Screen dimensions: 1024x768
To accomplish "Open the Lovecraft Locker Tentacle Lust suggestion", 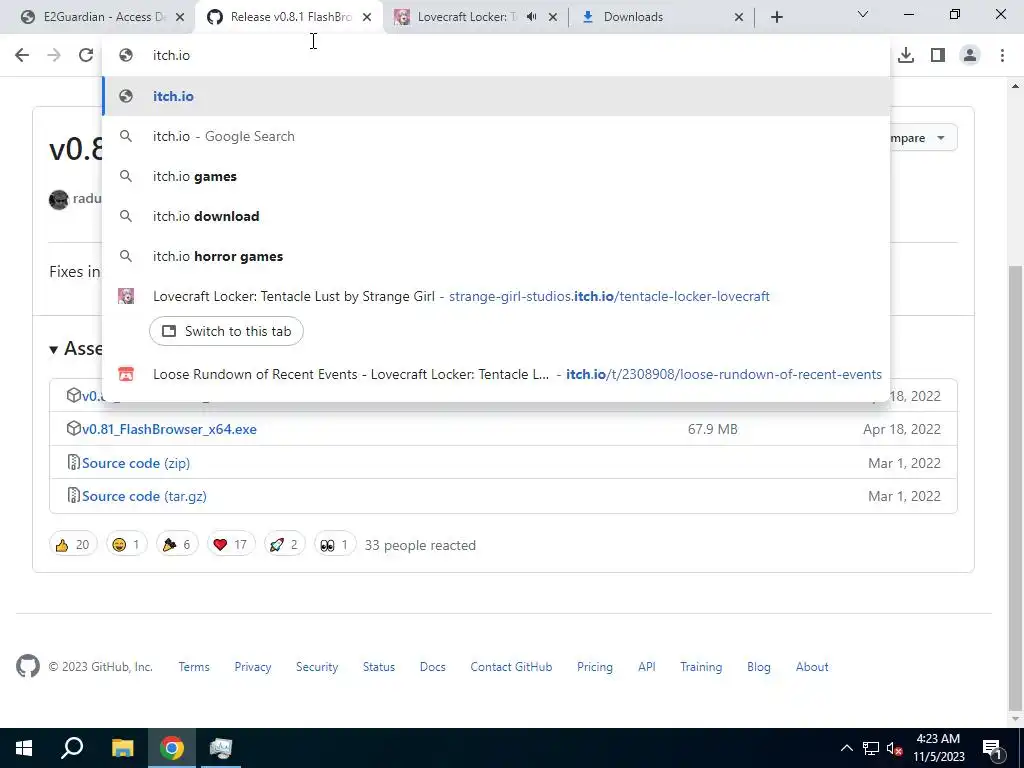I will (496, 296).
